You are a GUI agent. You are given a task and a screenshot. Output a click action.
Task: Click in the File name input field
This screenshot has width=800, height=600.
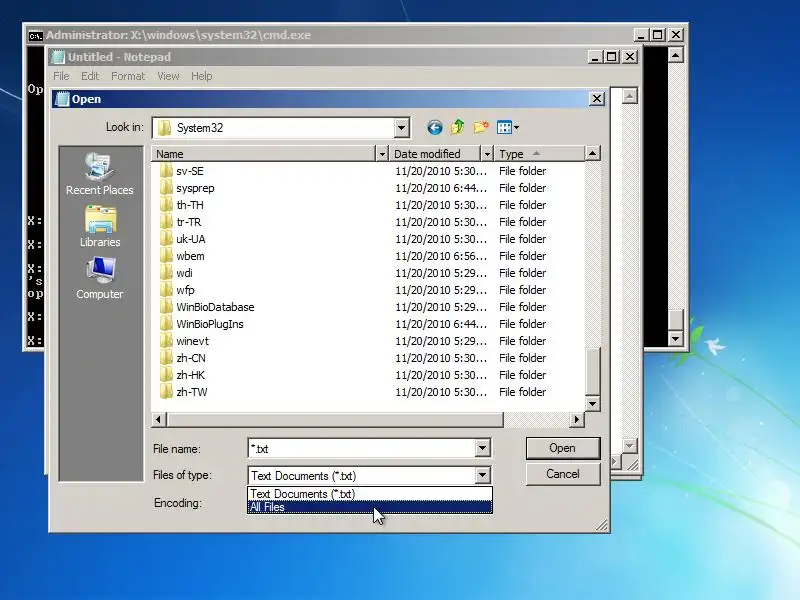pyautogui.click(x=362, y=448)
